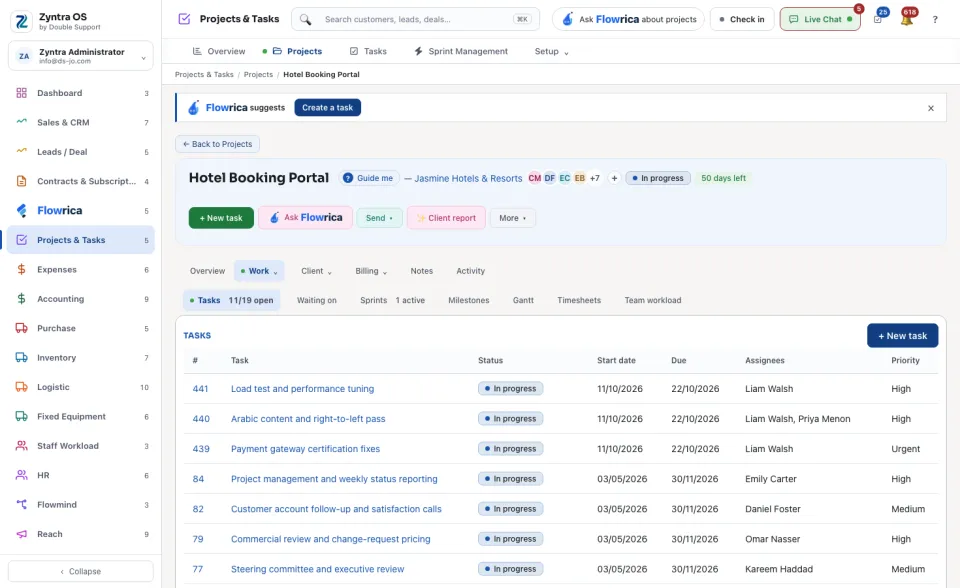Focus the Search customers, leads, deals field
Image resolution: width=960 pixels, height=588 pixels.
(416, 20)
